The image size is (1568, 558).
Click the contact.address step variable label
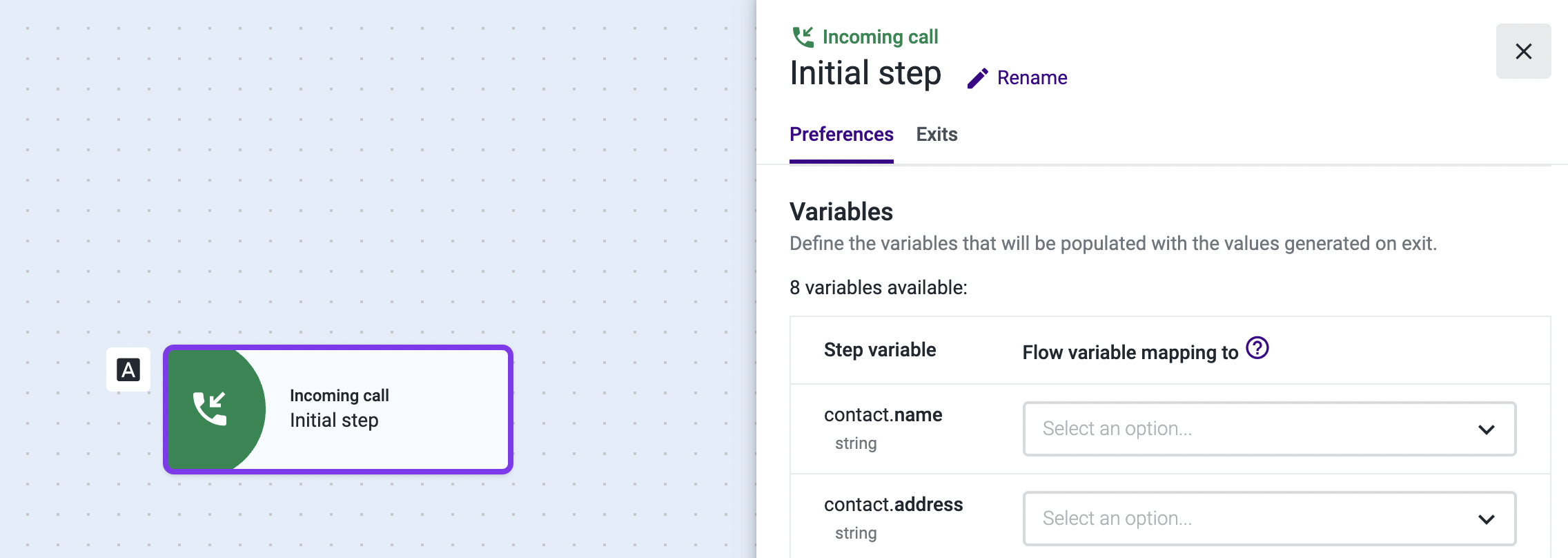[x=893, y=505]
